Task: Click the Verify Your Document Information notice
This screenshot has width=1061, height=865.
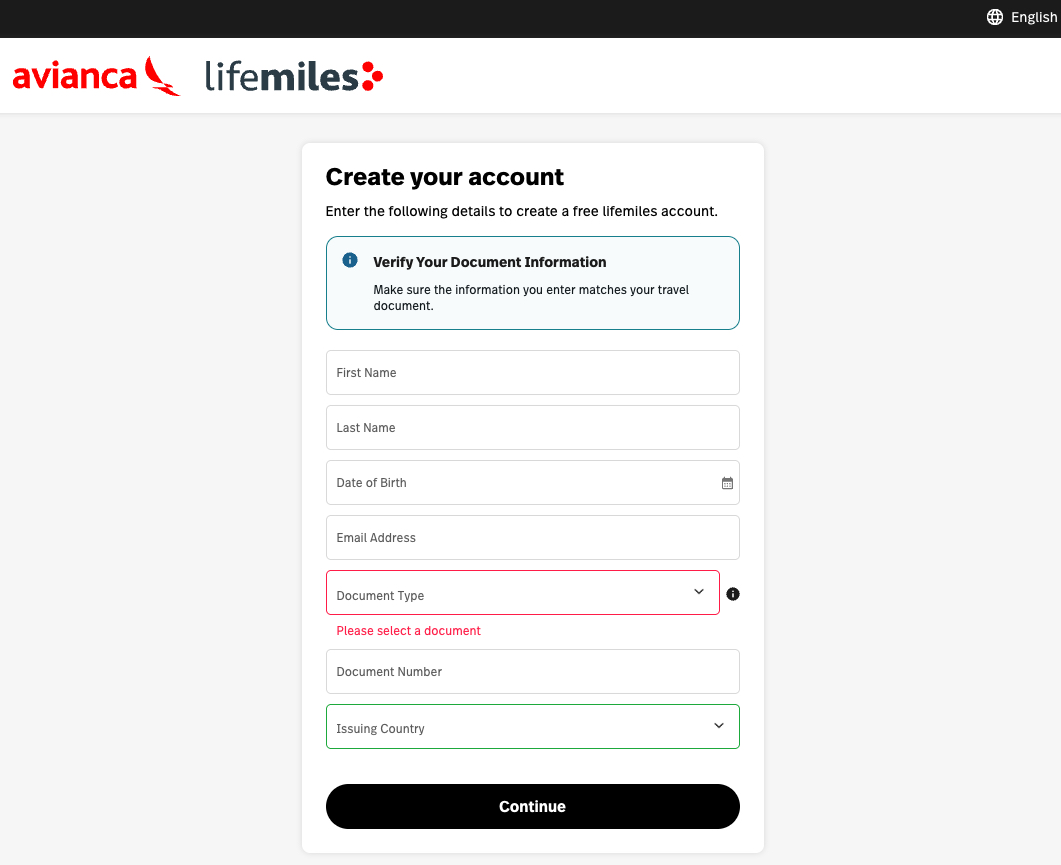Action: coord(532,283)
